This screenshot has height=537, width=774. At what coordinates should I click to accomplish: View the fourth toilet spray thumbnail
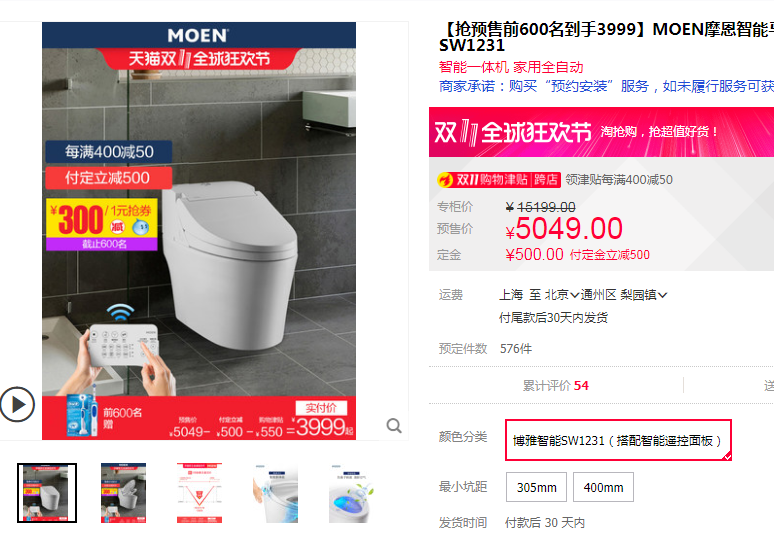coord(275,493)
